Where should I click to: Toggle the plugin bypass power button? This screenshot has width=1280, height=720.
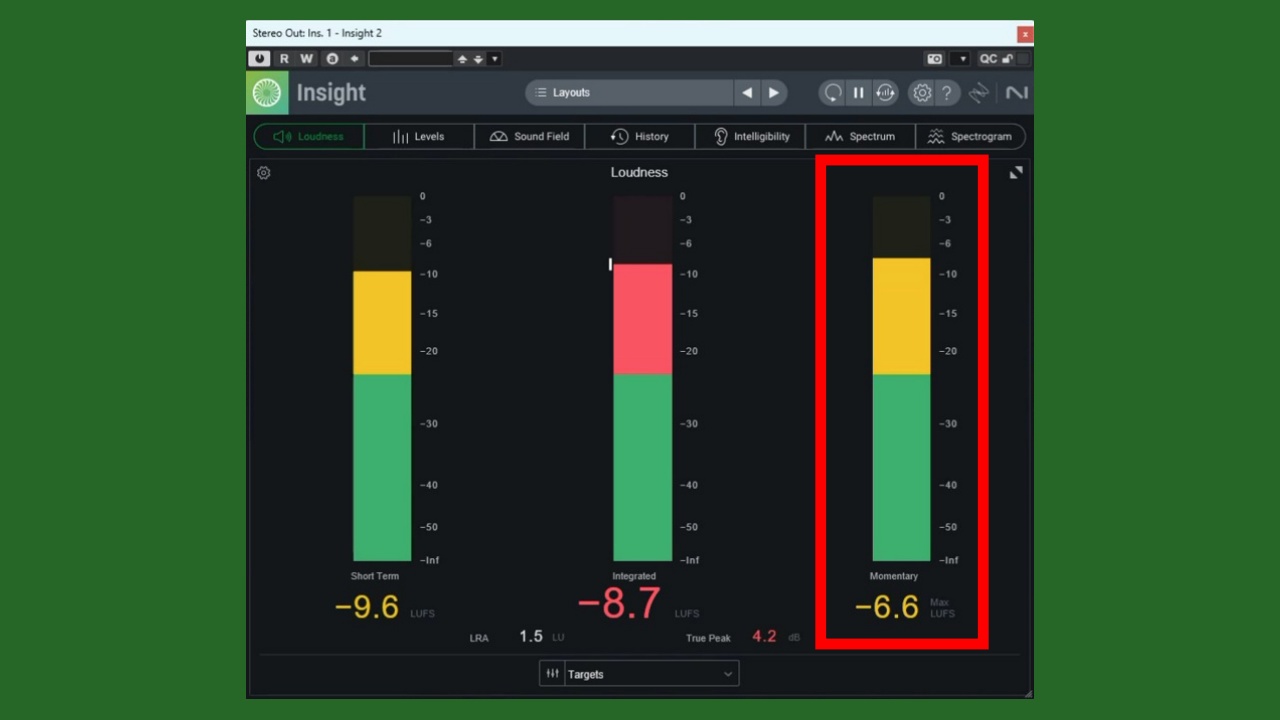point(260,59)
